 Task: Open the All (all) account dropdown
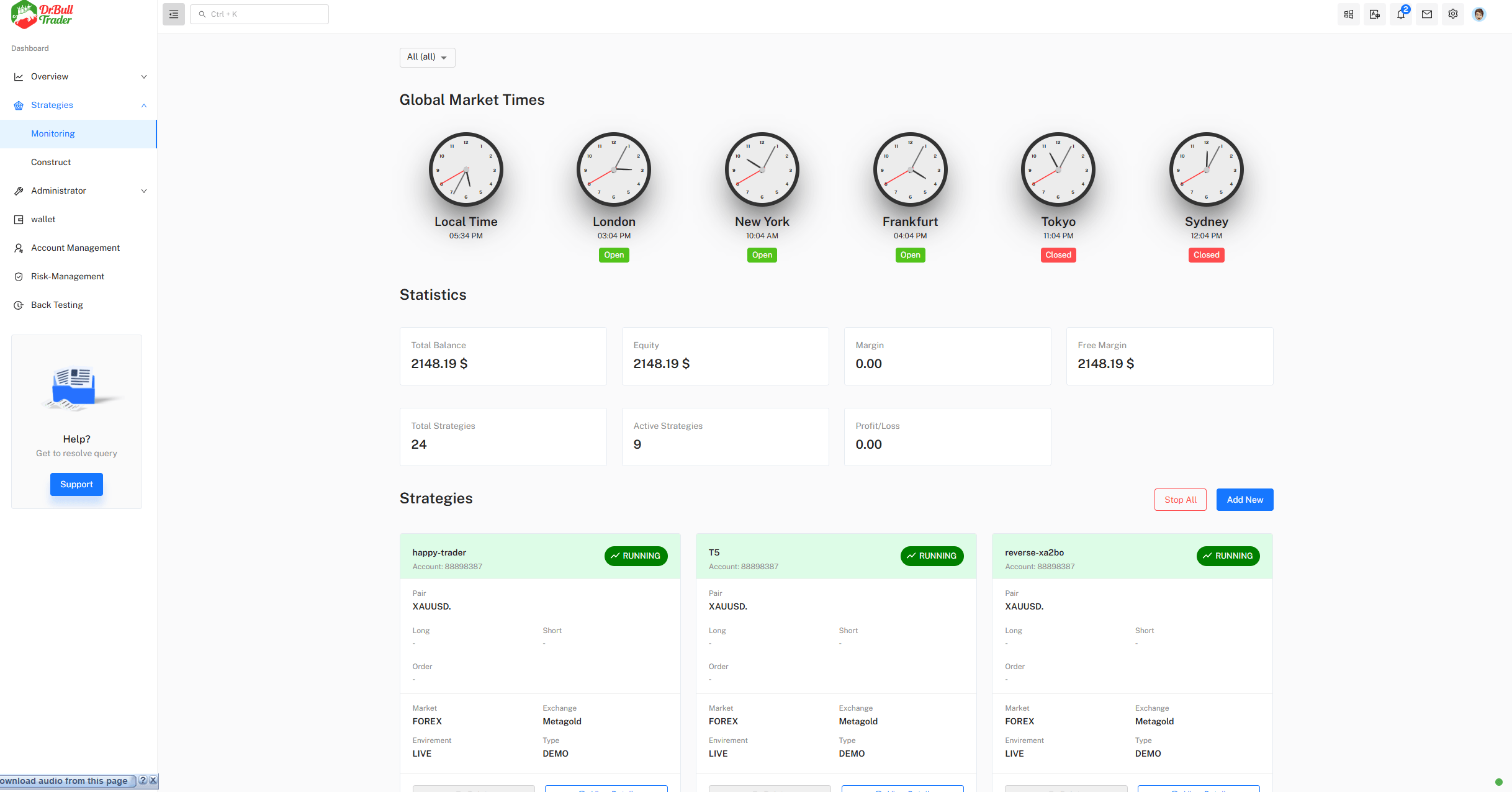427,57
